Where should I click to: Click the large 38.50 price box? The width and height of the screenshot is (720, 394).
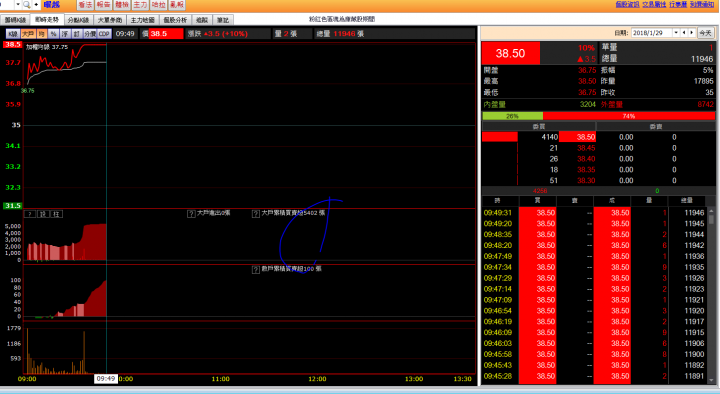tap(511, 53)
